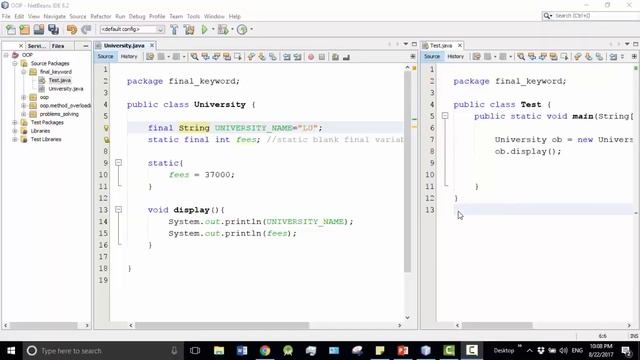Expand Test Packages node
The image size is (640, 360).
click(15, 122)
